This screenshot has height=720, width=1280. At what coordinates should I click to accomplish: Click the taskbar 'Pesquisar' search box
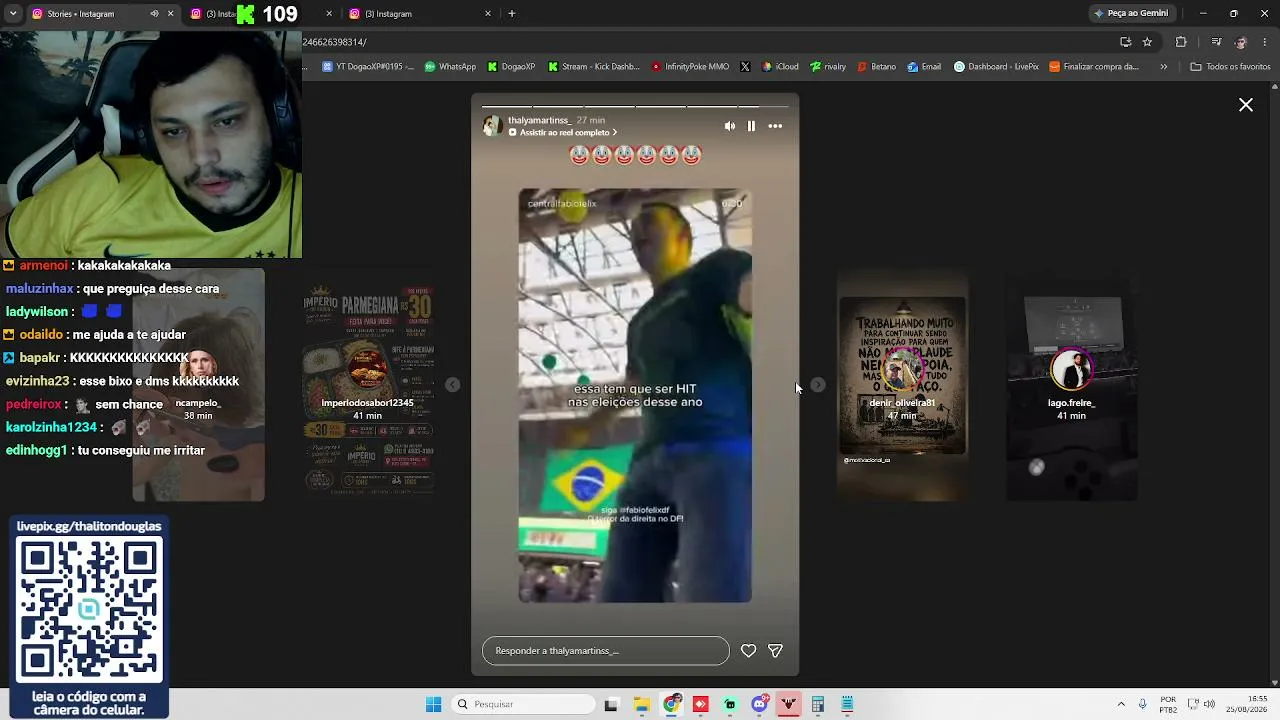521,705
